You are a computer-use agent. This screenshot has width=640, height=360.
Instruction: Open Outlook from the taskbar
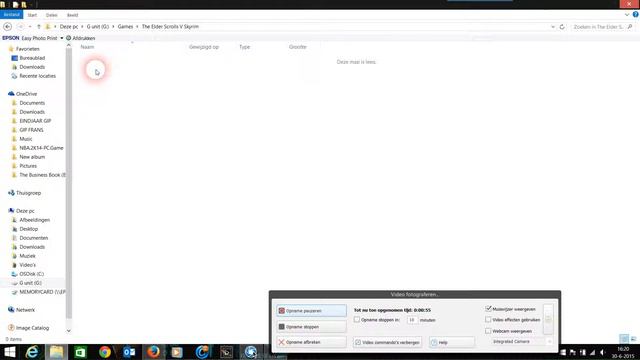tap(129, 352)
